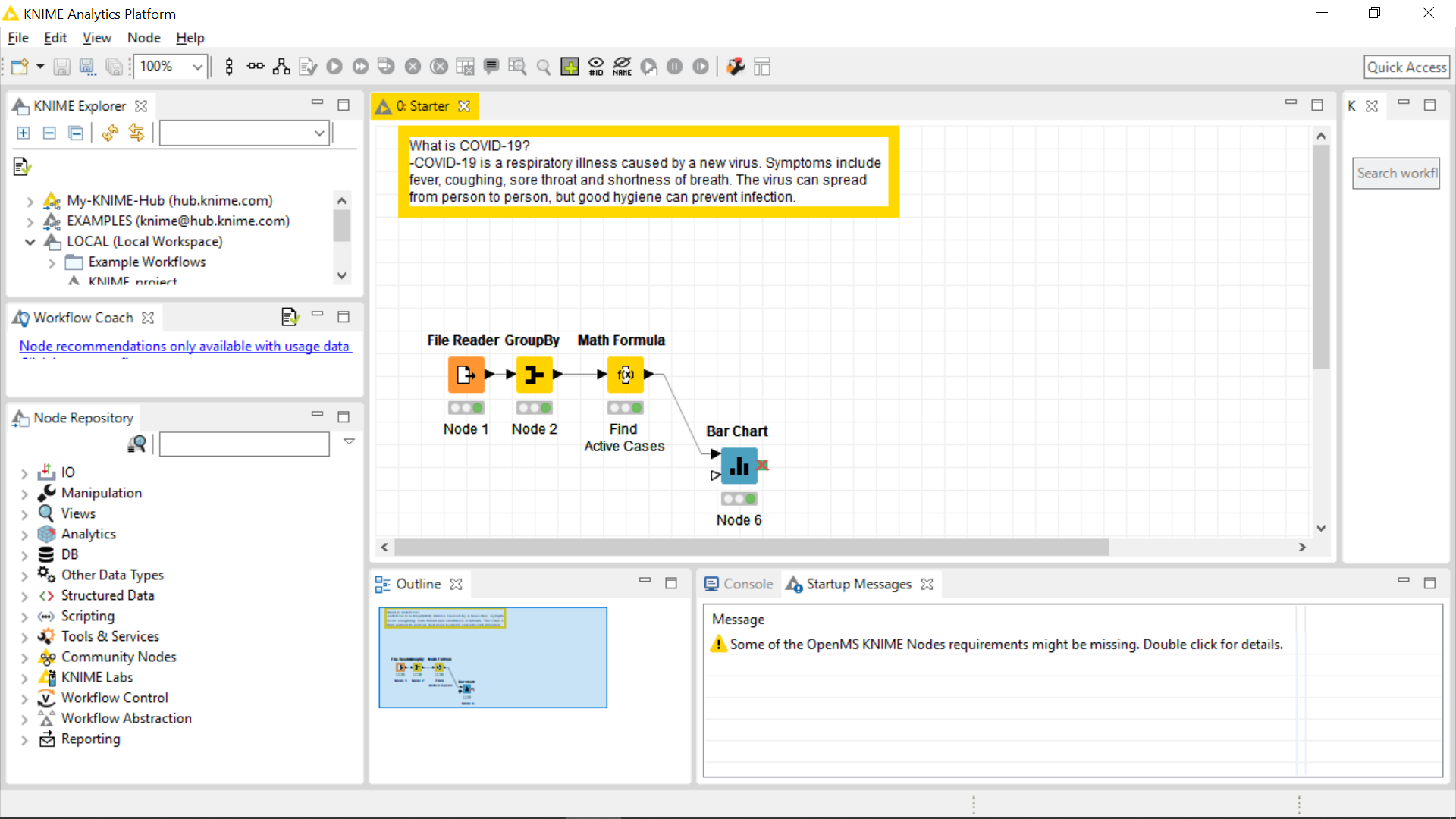
Task: Click the workflow Outline thumbnail
Action: coord(492,657)
